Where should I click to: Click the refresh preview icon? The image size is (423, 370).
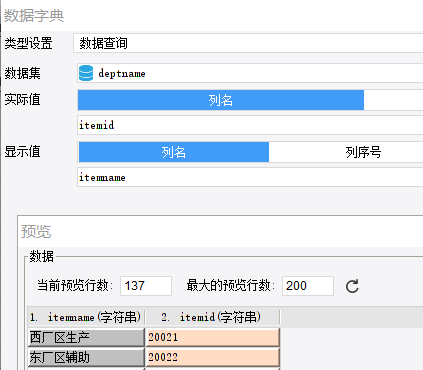352,286
